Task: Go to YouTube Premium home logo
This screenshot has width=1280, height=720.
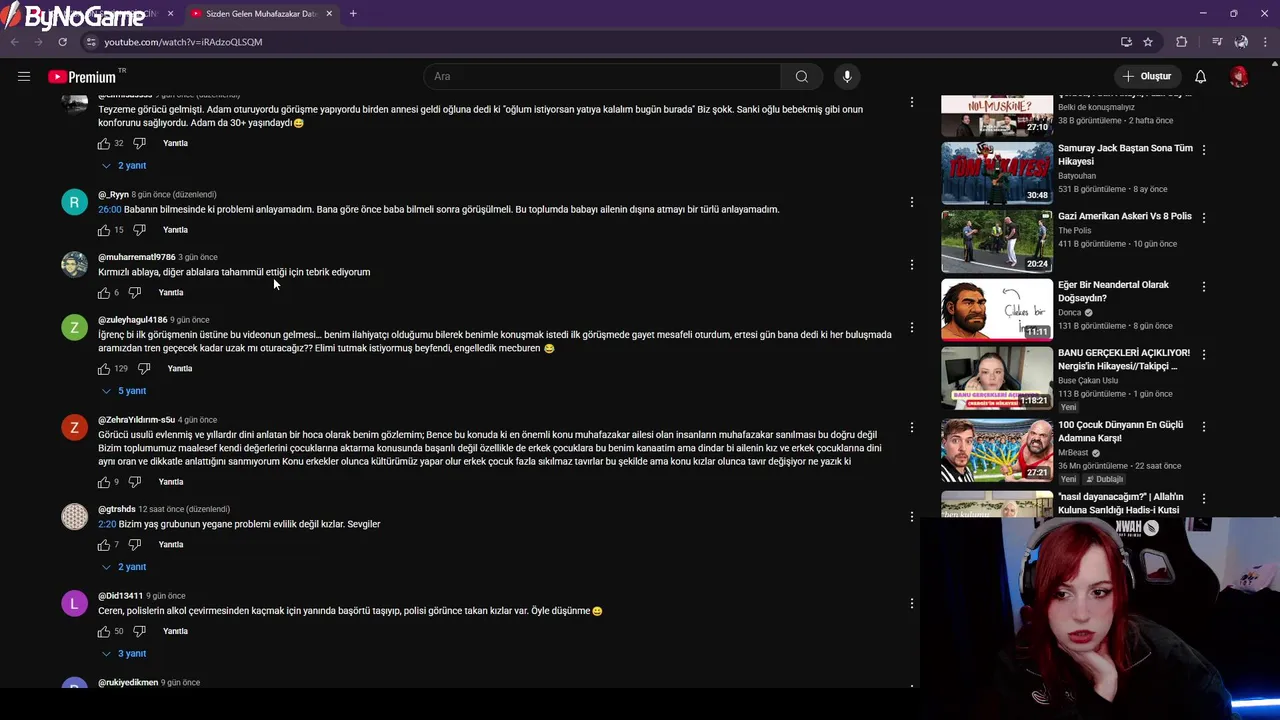Action: (x=81, y=77)
